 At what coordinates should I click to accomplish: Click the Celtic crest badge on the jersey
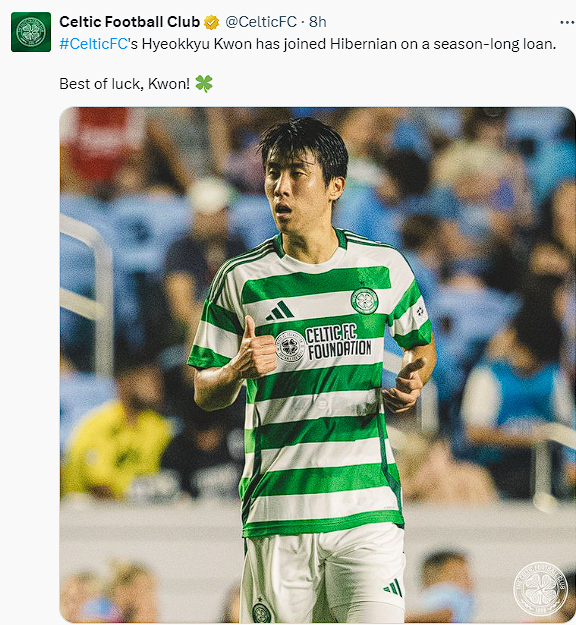[365, 301]
